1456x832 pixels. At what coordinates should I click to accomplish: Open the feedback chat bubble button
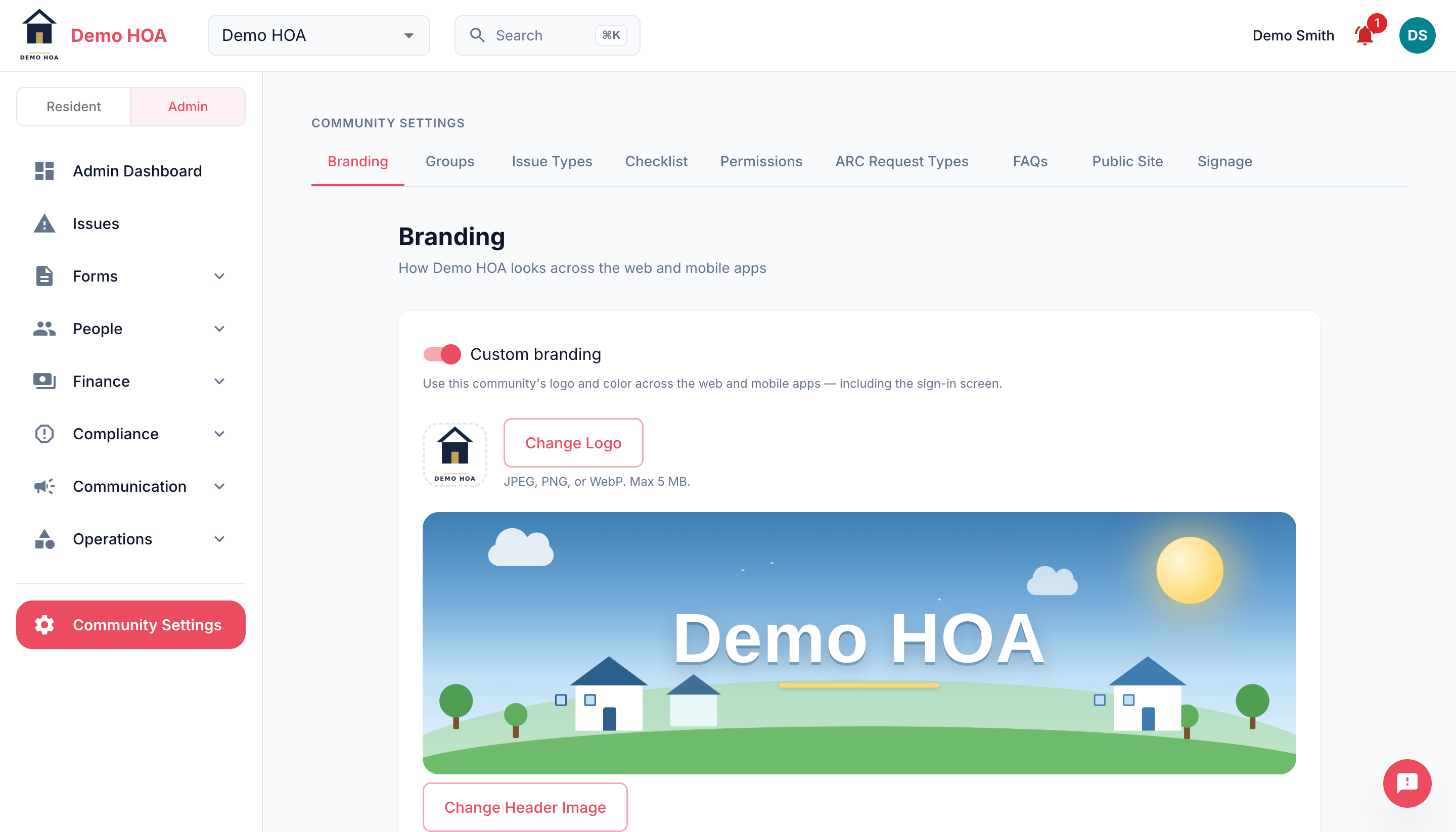pyautogui.click(x=1407, y=783)
